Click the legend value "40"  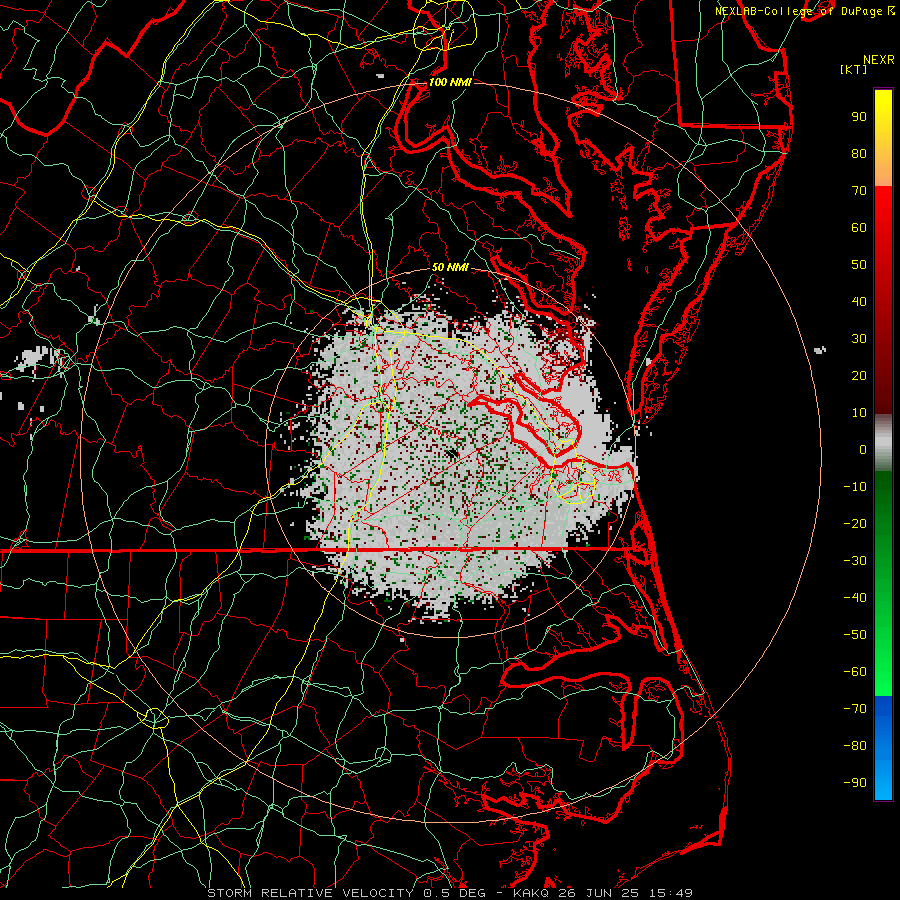(859, 302)
